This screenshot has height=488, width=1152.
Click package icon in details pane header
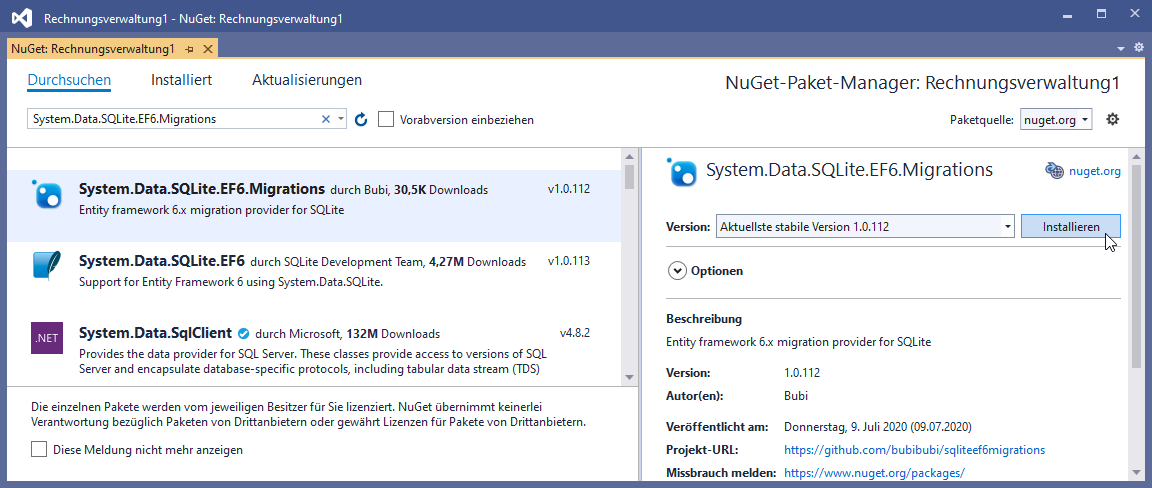tap(681, 172)
